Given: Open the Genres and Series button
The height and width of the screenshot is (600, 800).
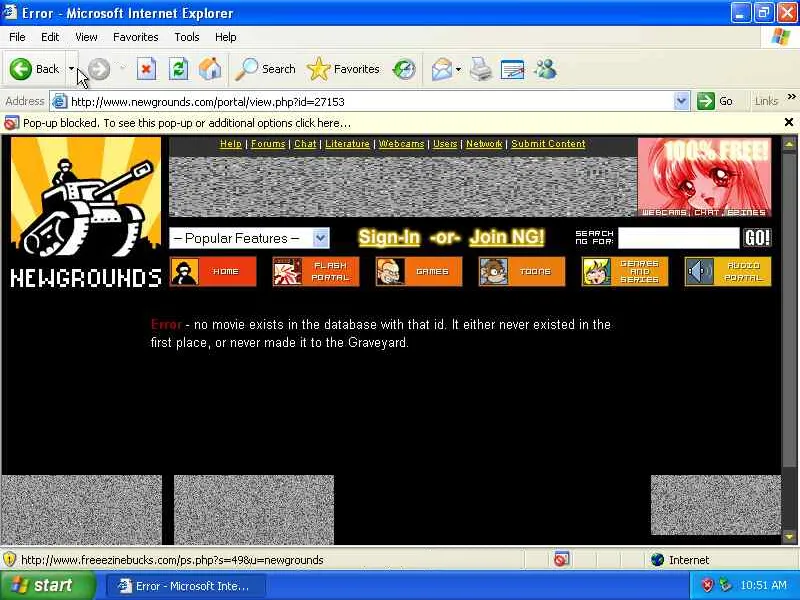Looking at the screenshot, I should click(x=625, y=271).
